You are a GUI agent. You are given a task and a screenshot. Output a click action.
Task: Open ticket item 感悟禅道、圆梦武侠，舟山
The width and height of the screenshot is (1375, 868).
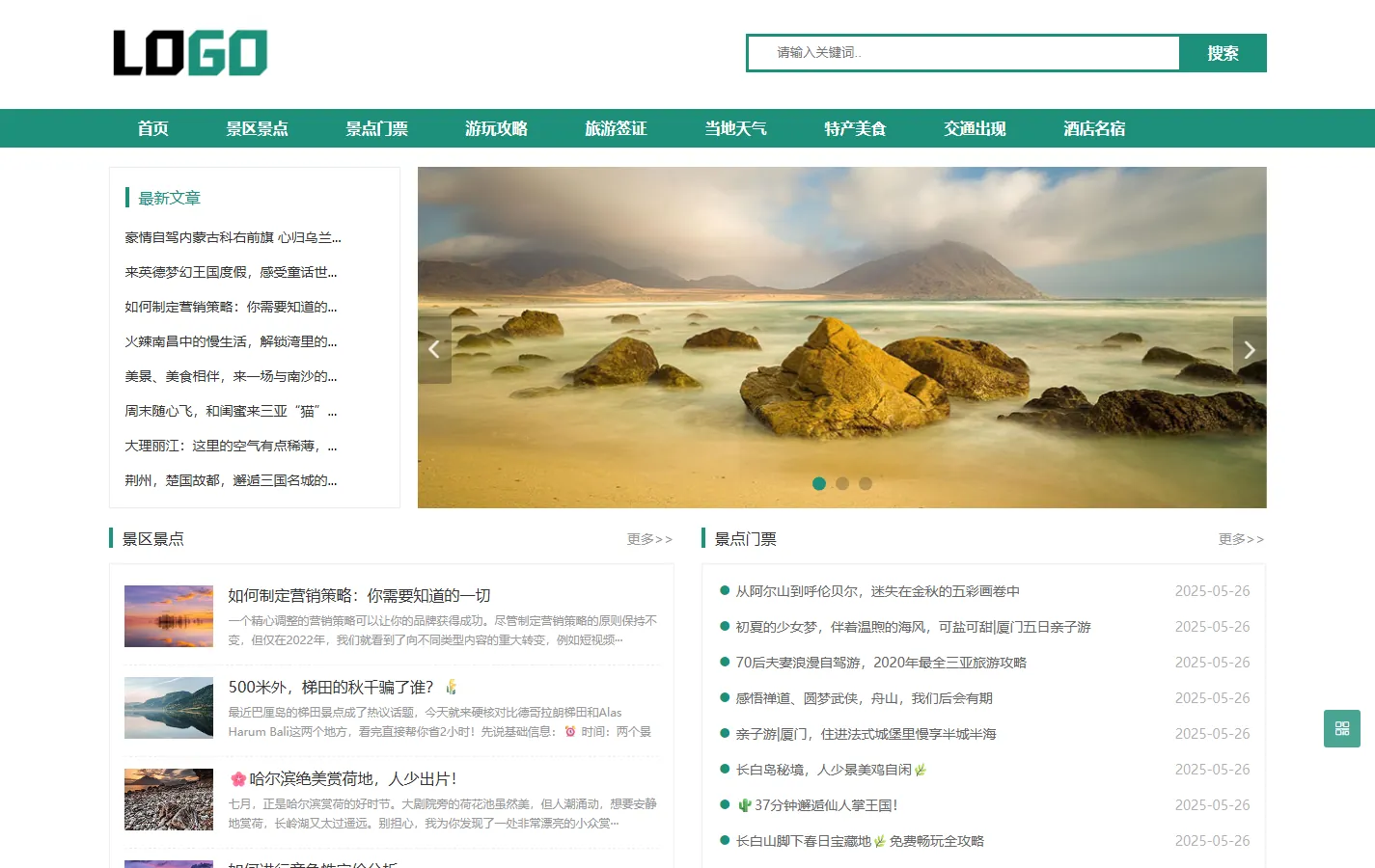click(864, 698)
